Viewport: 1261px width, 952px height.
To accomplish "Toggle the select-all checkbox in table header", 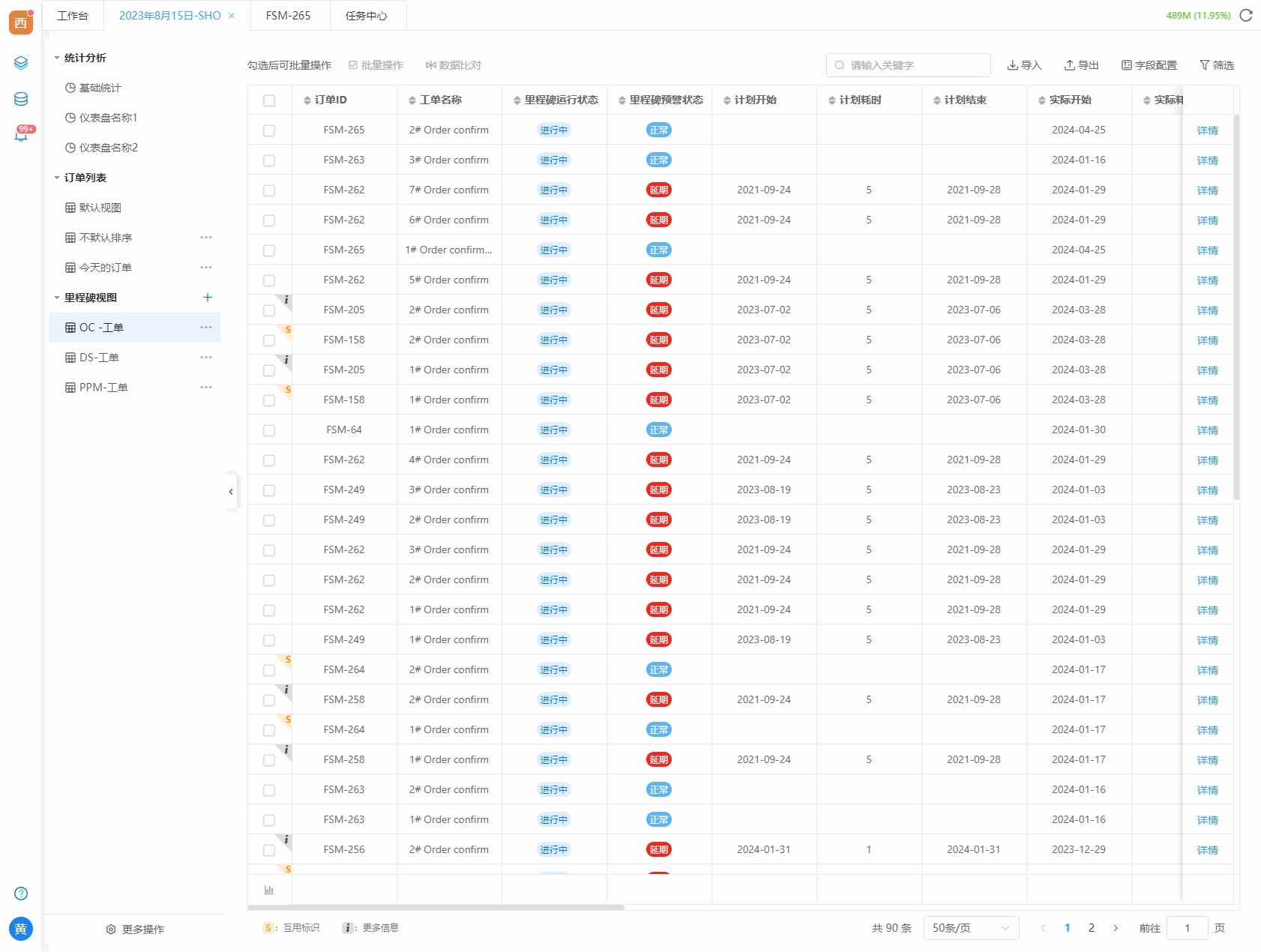I will tap(269, 100).
